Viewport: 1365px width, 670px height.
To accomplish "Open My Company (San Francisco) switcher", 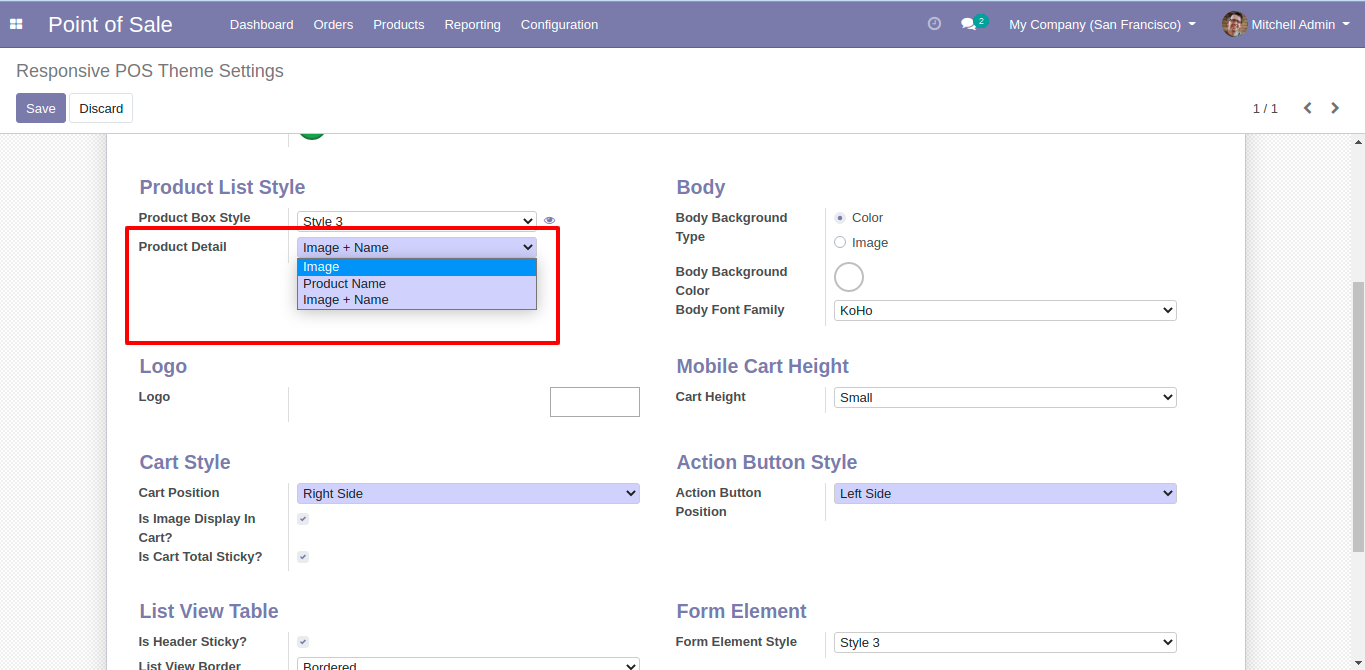I will (x=1102, y=24).
